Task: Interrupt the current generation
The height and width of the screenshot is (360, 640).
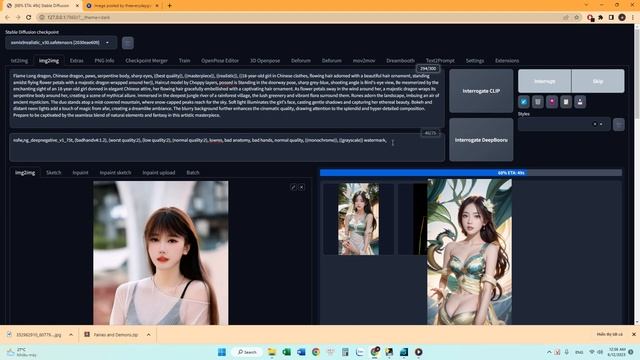Action: tap(544, 81)
